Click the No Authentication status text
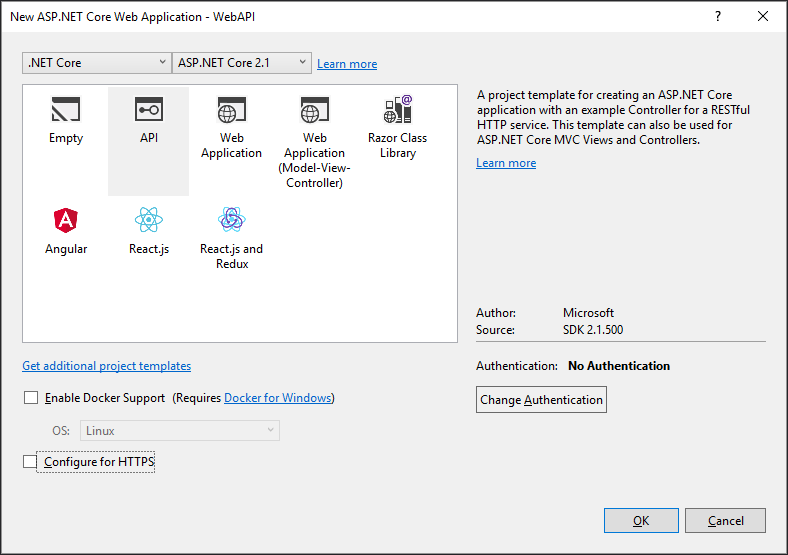This screenshot has width=788, height=555. 619,366
